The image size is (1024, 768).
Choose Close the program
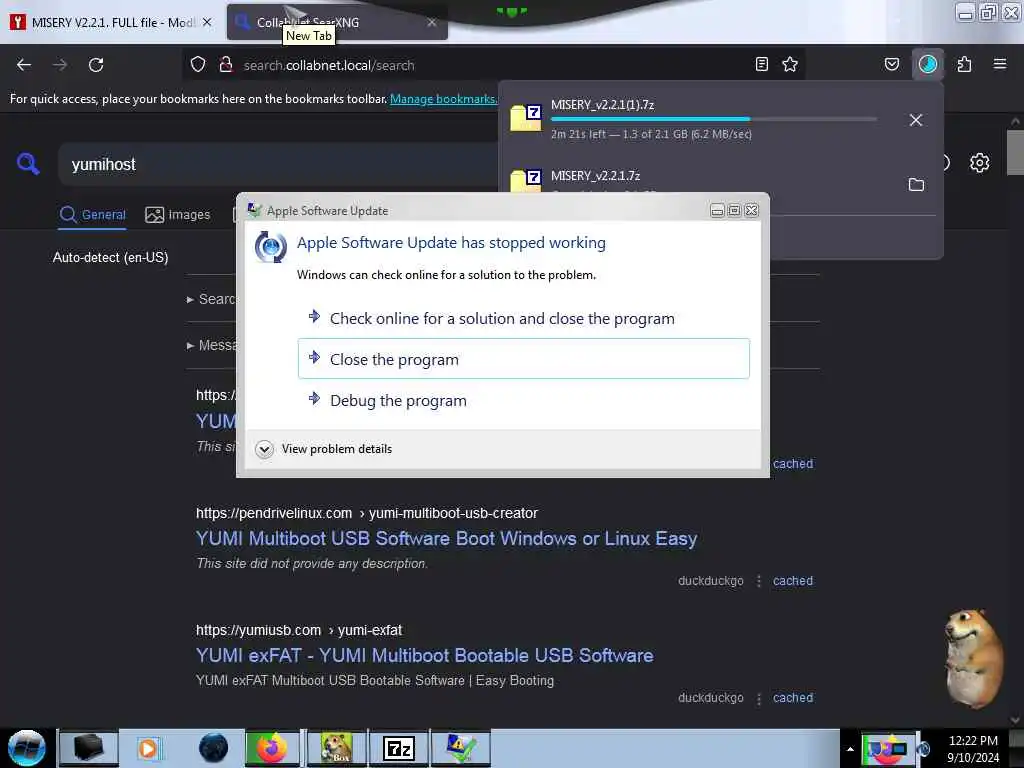524,359
